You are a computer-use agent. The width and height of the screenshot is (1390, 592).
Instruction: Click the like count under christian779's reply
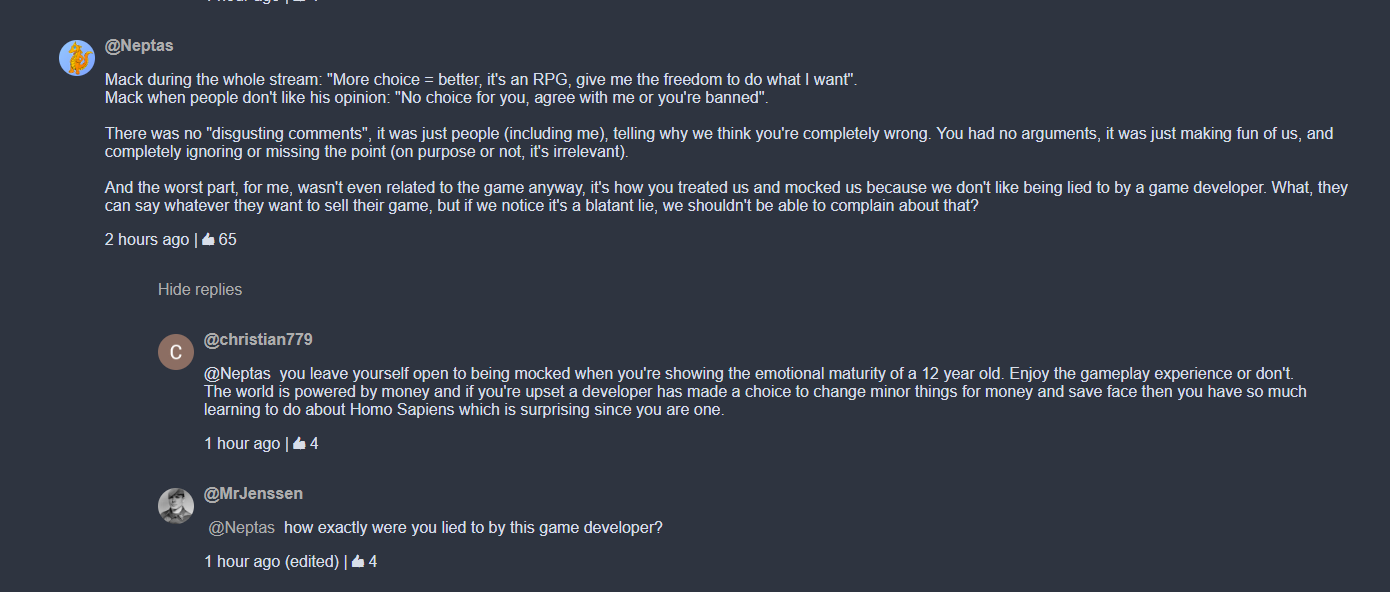[x=314, y=443]
